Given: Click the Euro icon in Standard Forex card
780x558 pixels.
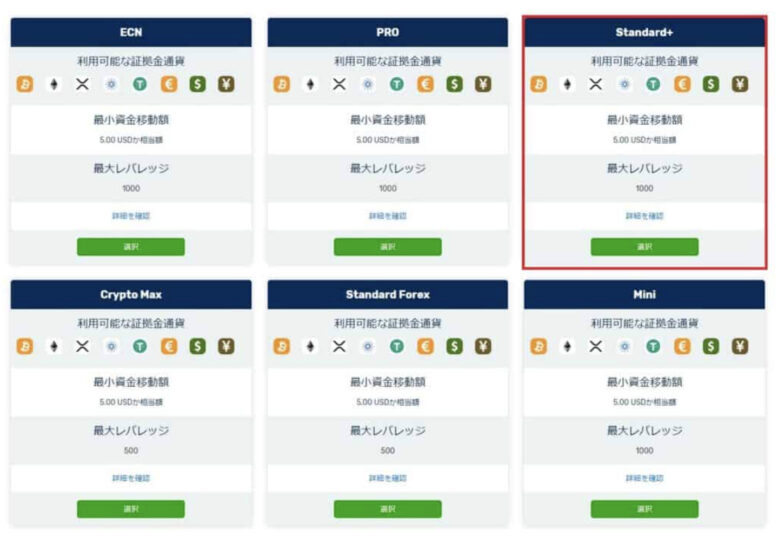Looking at the screenshot, I should tap(425, 346).
